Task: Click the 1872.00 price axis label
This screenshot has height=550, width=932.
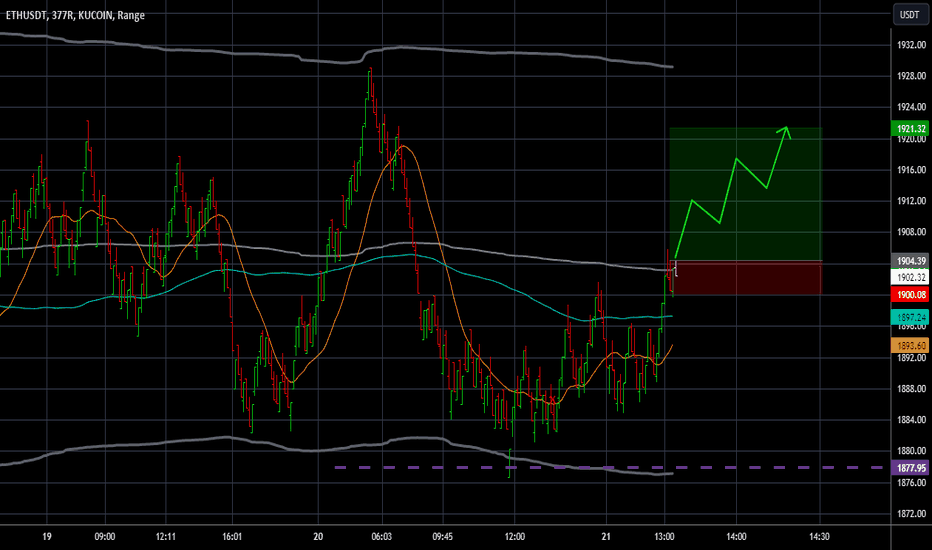Action: pos(911,513)
